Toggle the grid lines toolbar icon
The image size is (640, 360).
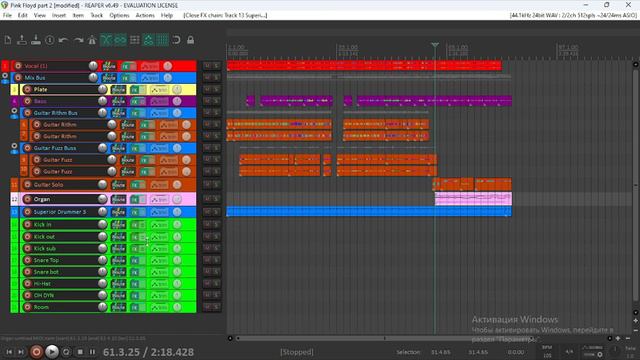point(162,40)
